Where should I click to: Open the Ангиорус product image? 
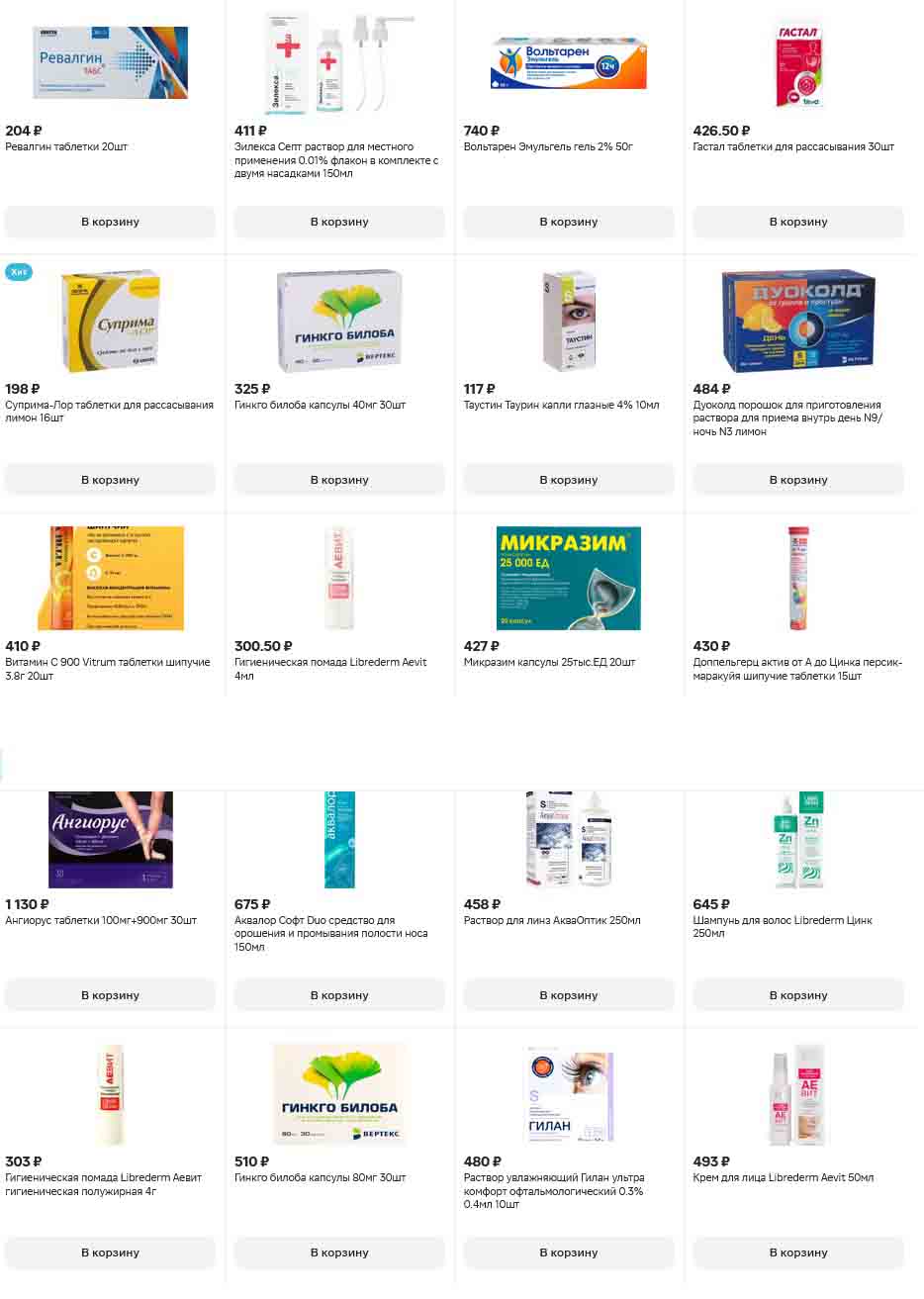click(110, 839)
